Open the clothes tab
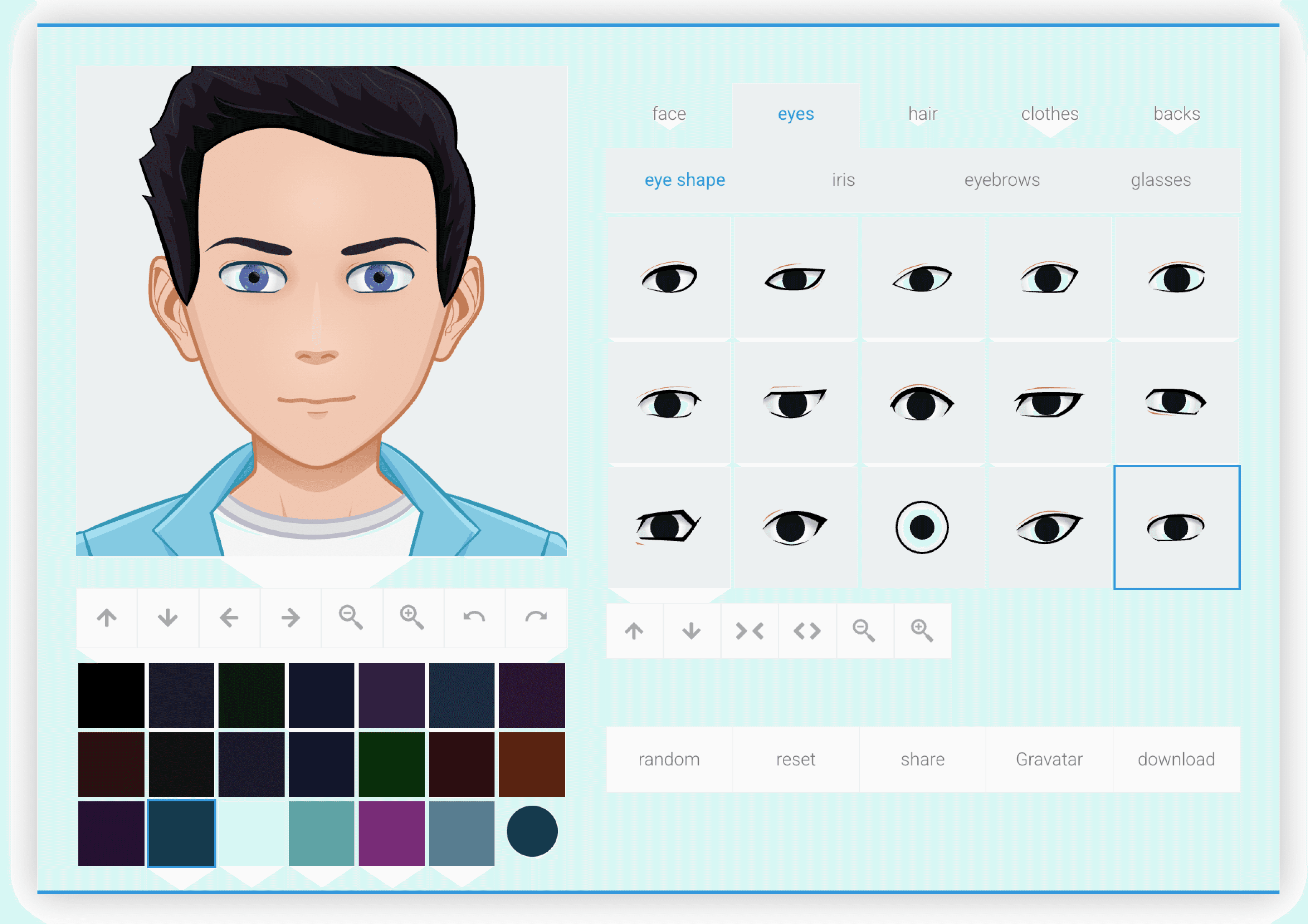The image size is (1308, 924). (x=1049, y=114)
